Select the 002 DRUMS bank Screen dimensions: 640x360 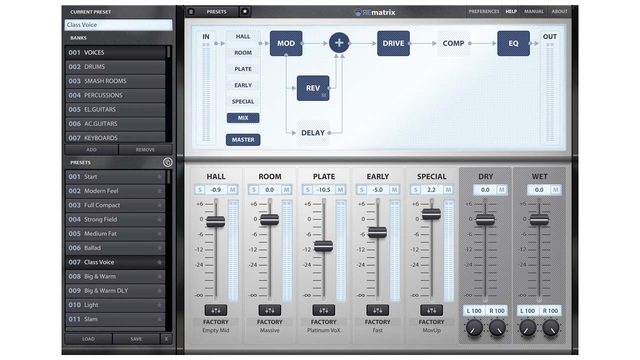pos(115,67)
